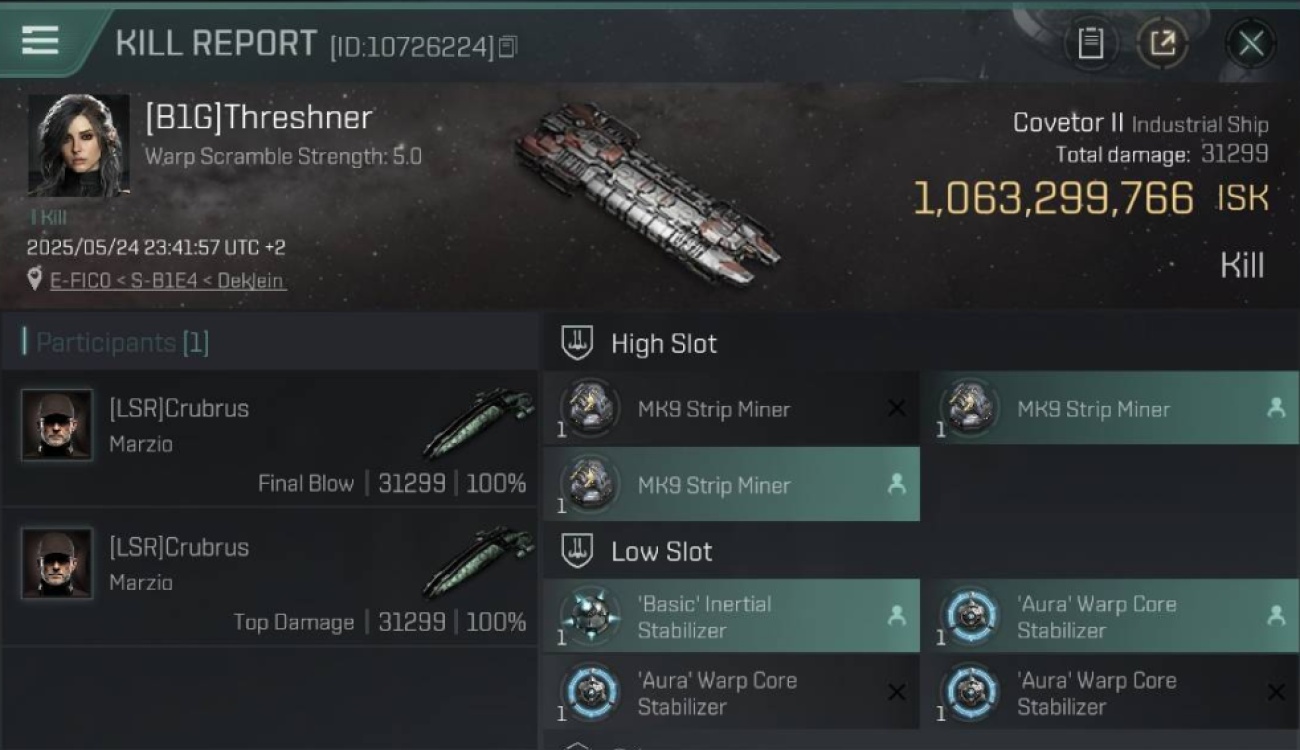Share the kill report externally
1300x750 pixels.
1162,43
